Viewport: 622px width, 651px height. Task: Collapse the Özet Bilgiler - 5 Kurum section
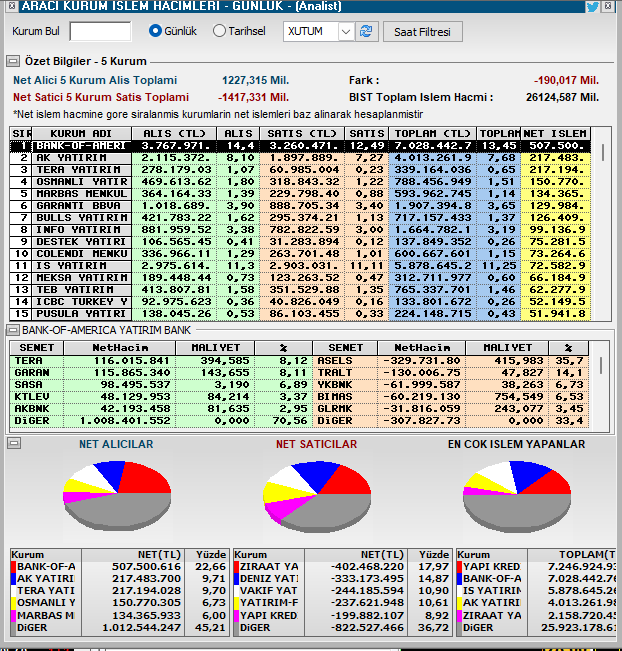15,62
